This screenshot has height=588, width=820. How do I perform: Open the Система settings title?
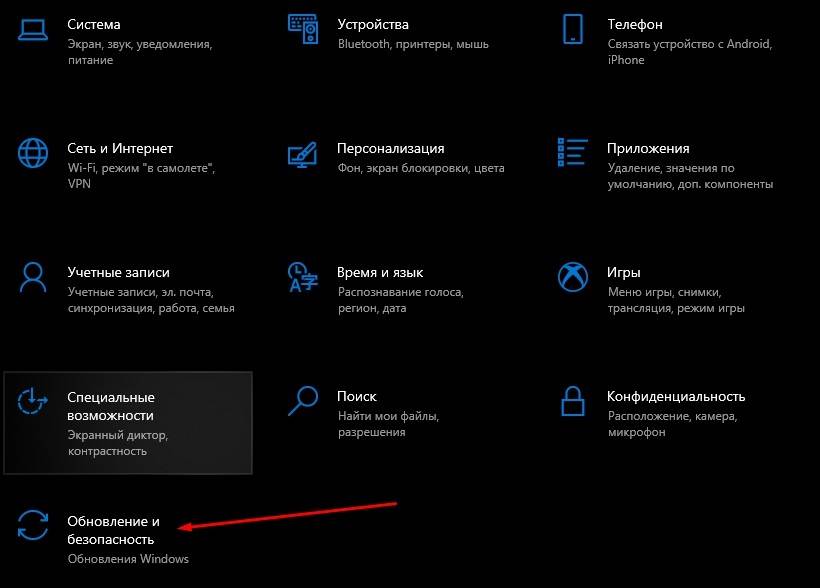(94, 24)
